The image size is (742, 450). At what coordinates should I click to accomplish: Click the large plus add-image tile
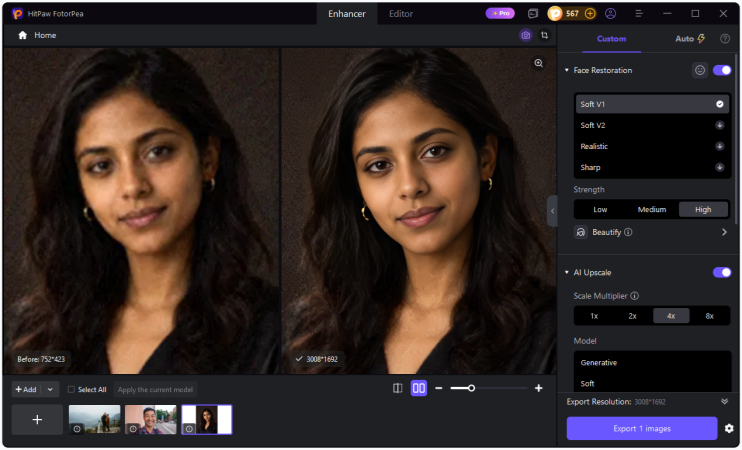(x=37, y=420)
